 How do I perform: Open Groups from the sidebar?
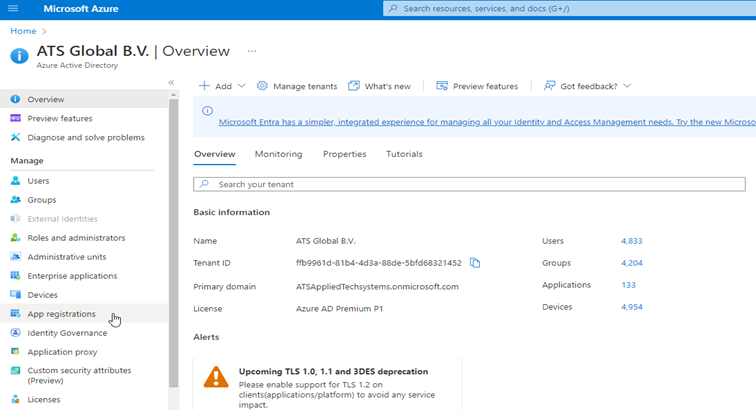point(41,200)
